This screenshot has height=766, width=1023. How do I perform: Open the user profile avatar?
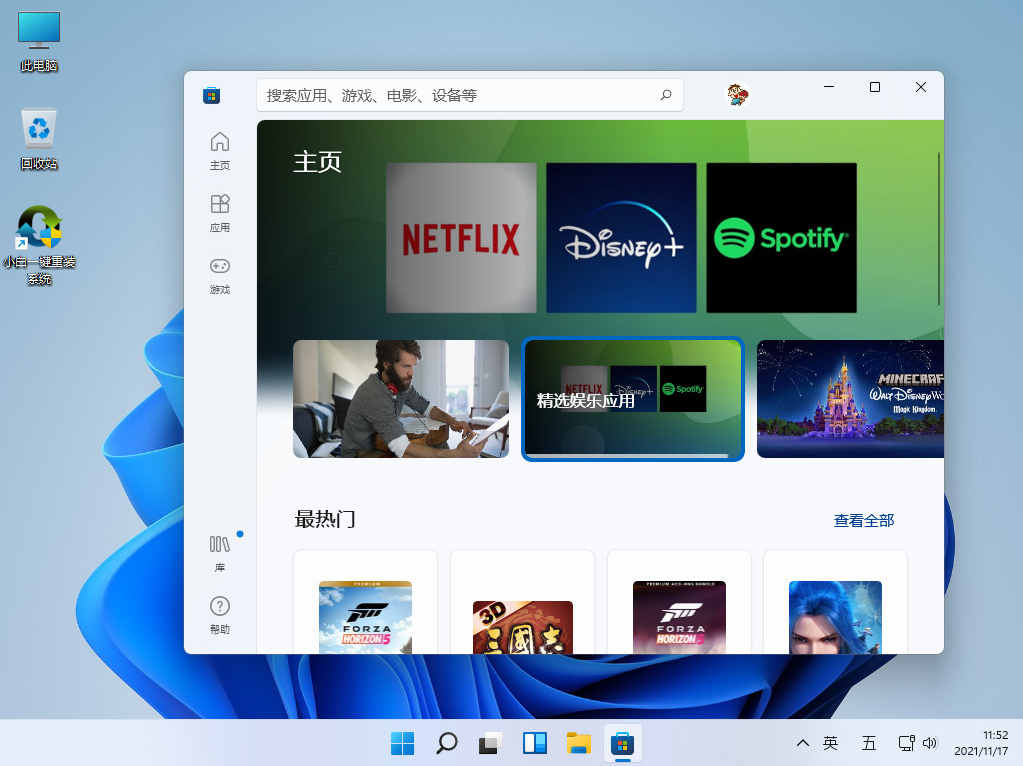[x=738, y=95]
